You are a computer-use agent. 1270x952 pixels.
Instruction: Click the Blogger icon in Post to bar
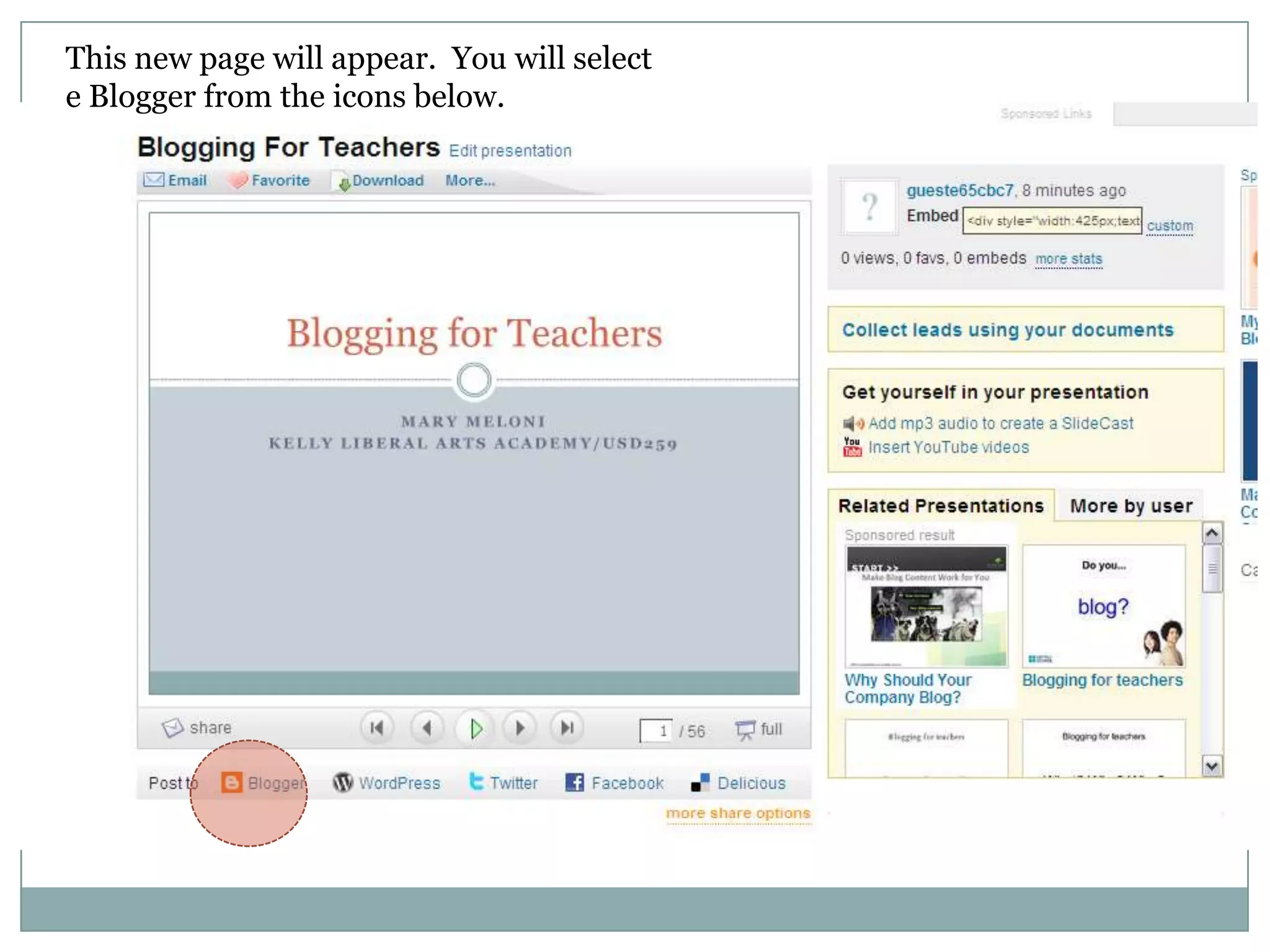pos(231,783)
